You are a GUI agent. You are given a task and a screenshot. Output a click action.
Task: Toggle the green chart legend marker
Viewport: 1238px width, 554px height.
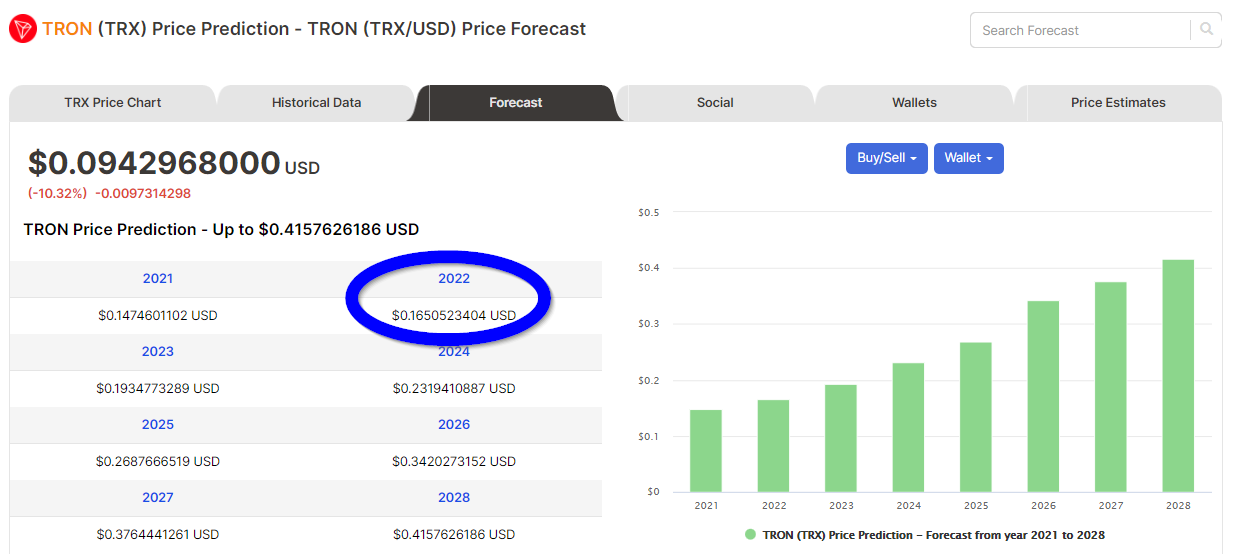[x=750, y=535]
